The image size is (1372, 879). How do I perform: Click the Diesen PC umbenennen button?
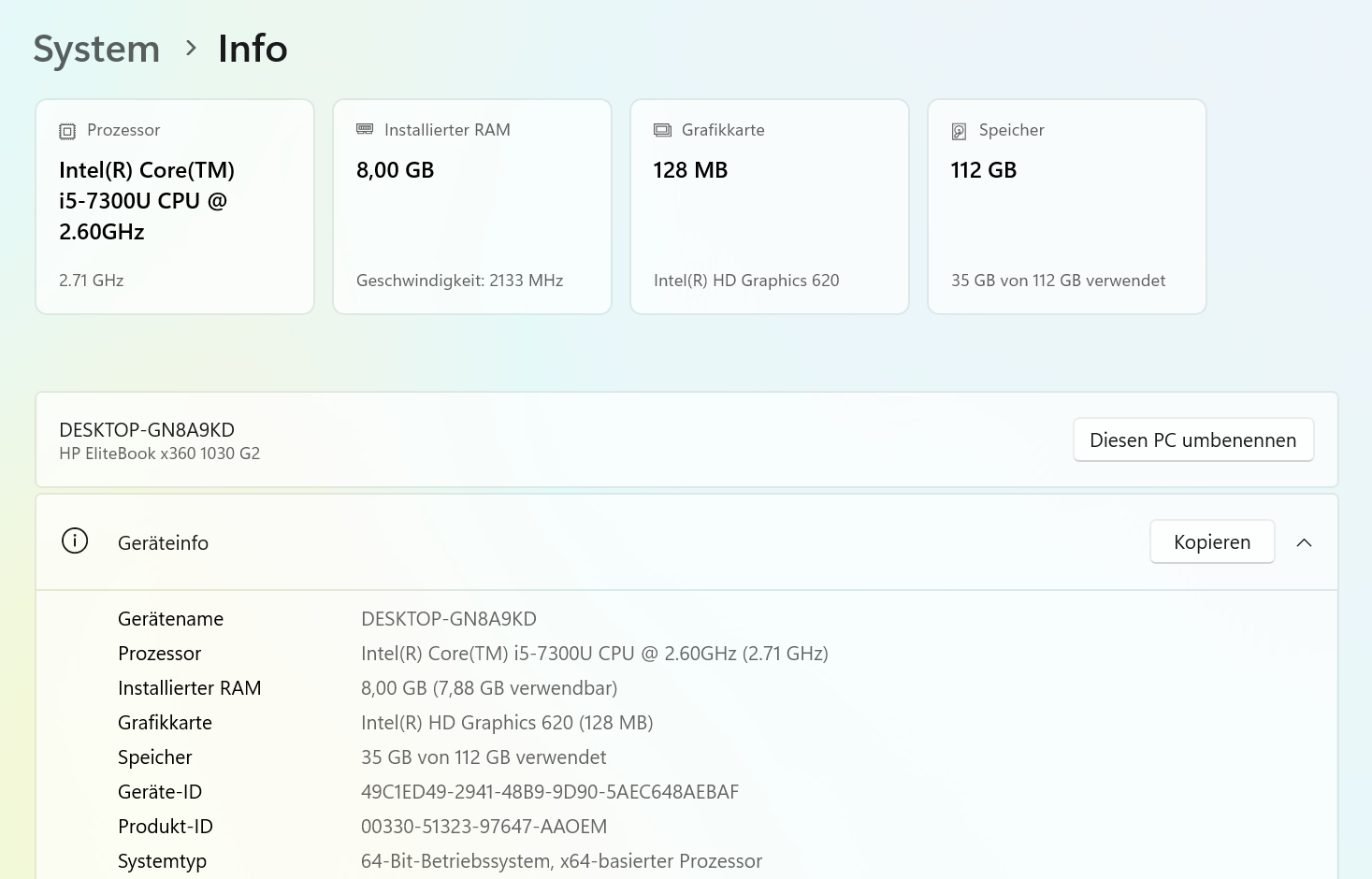[1193, 439]
